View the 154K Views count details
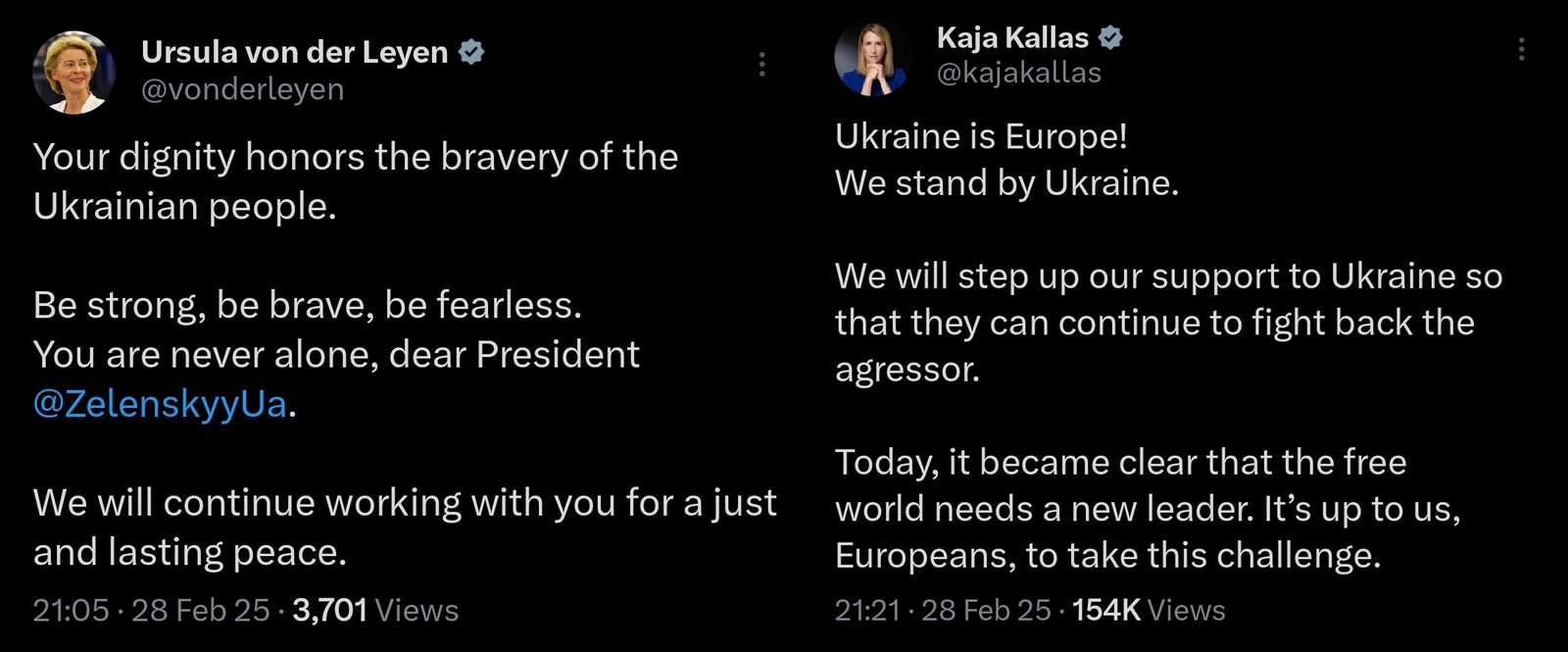The height and width of the screenshot is (652, 1568). [x=1149, y=610]
